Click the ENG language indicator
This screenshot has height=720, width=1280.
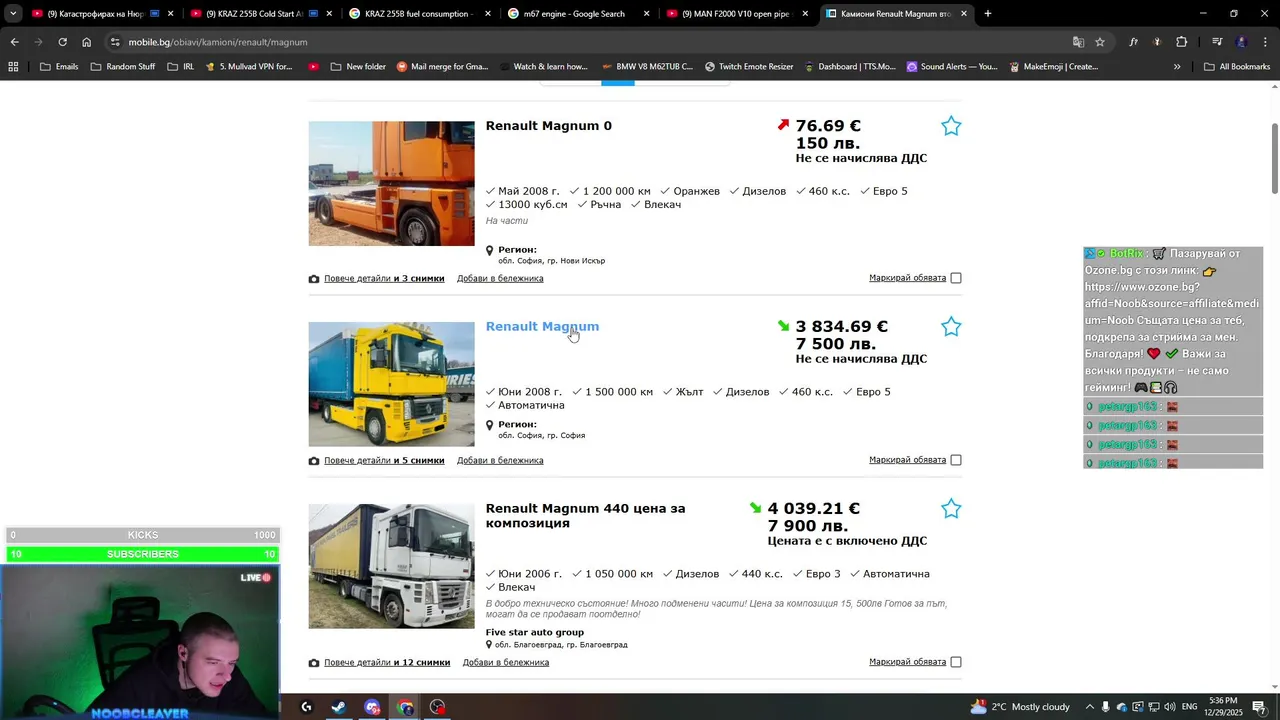(1190, 707)
